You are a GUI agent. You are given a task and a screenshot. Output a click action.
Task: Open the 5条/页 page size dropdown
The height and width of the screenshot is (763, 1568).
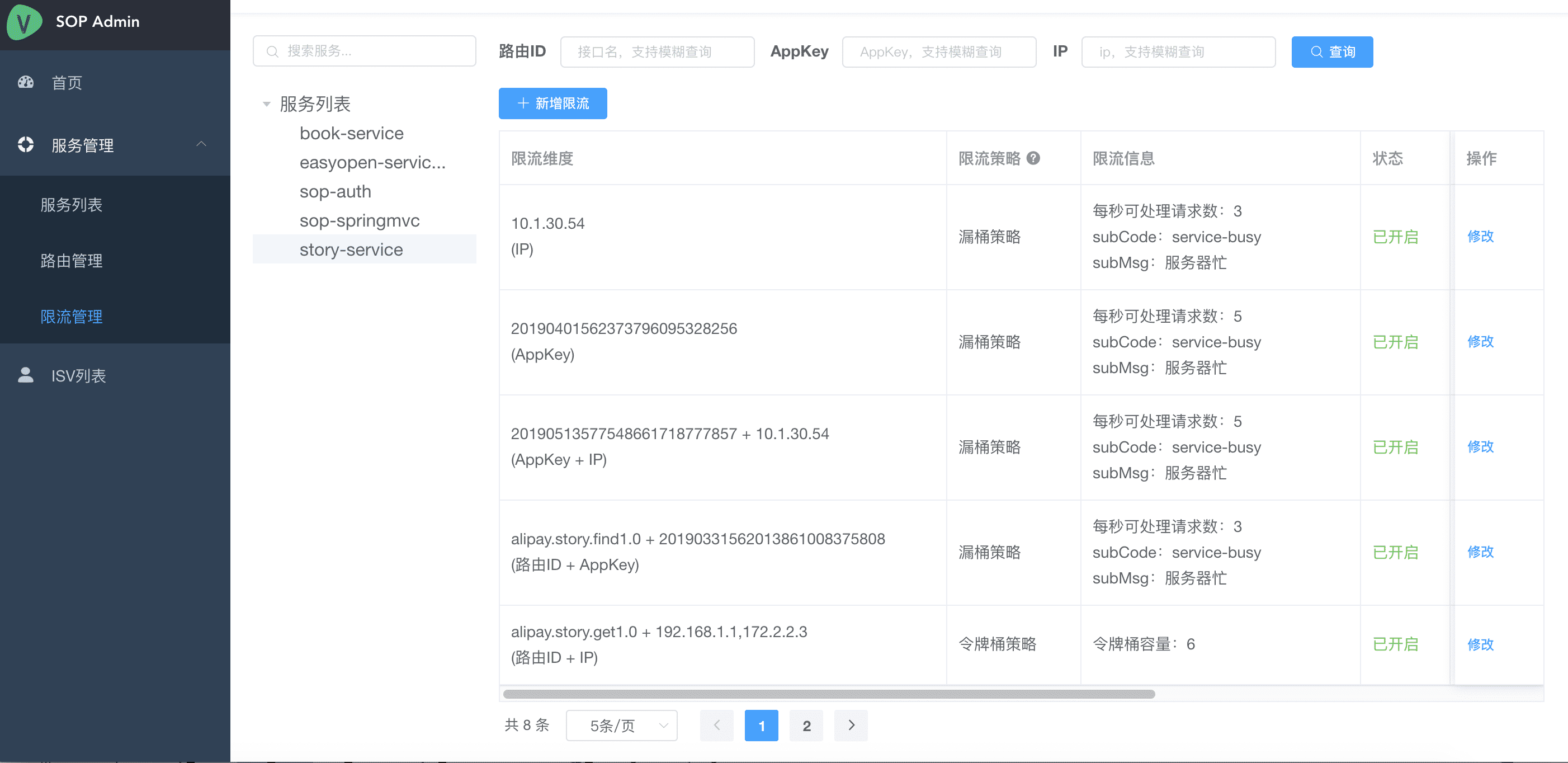(621, 726)
